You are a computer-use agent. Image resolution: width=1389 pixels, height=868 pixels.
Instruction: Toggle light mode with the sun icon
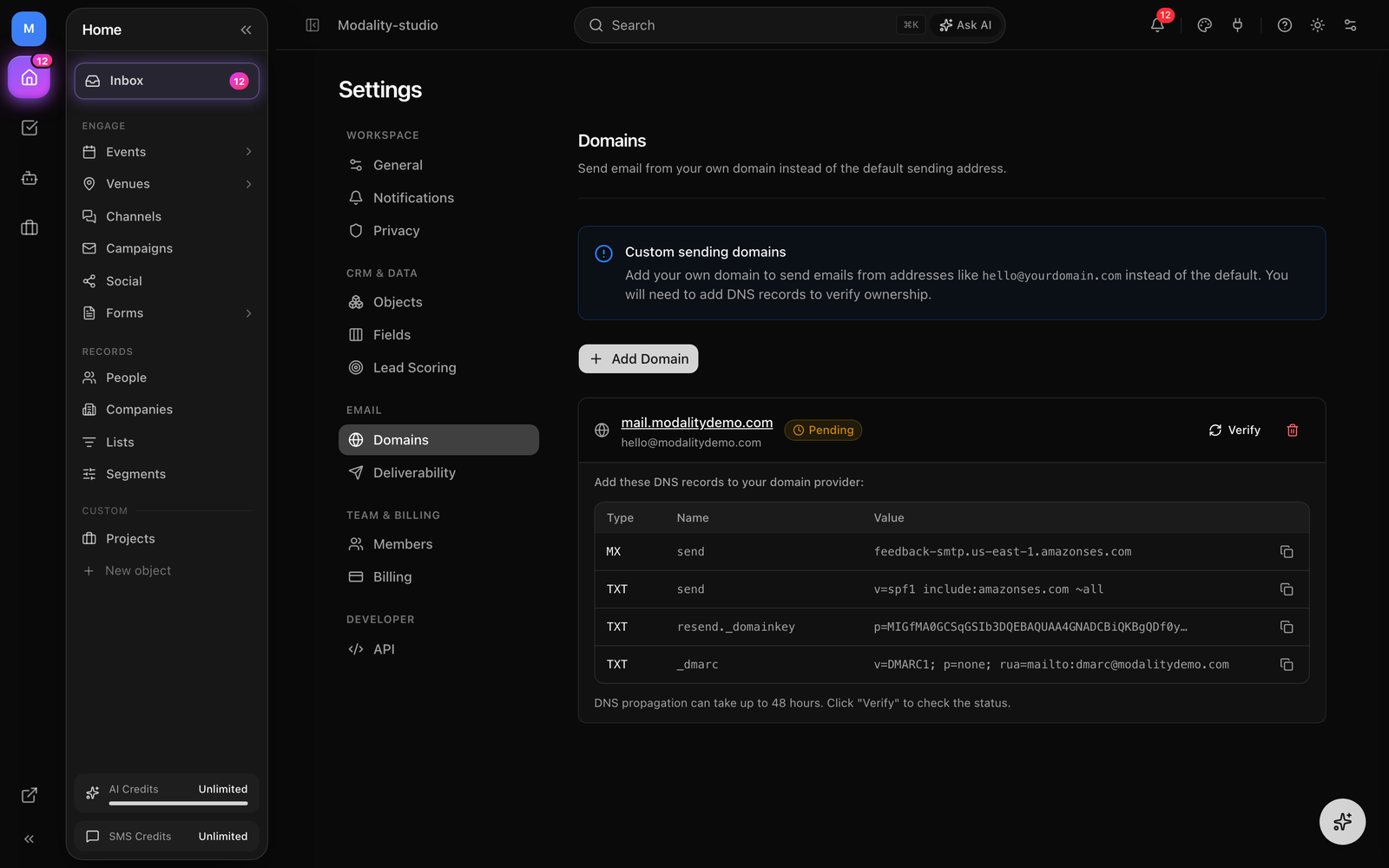(1318, 25)
